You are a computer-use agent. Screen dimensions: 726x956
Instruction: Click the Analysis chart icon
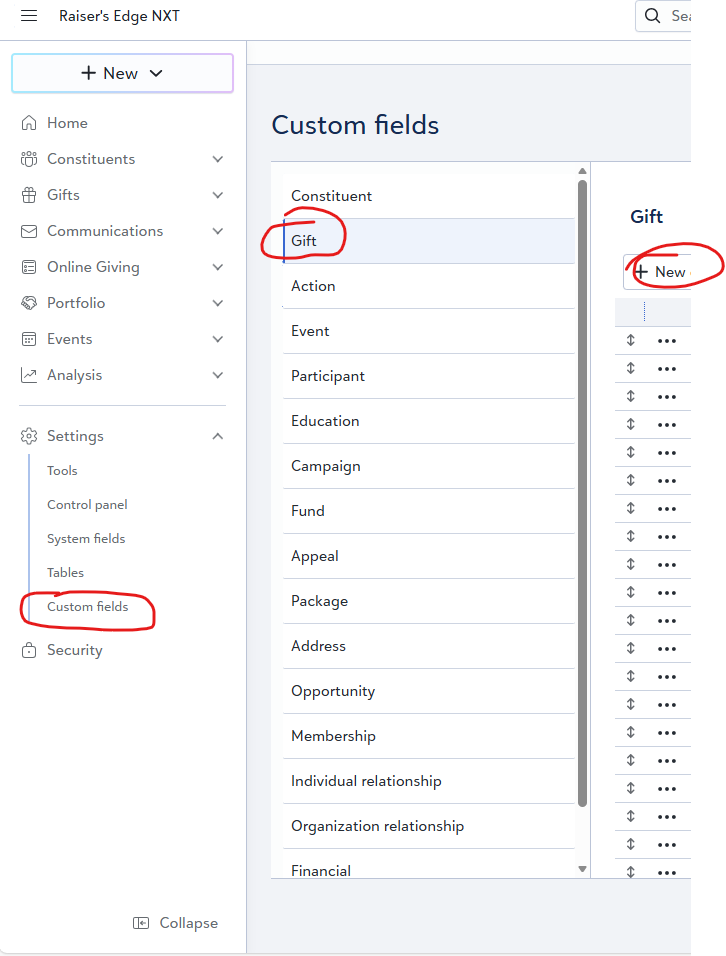pos(29,375)
